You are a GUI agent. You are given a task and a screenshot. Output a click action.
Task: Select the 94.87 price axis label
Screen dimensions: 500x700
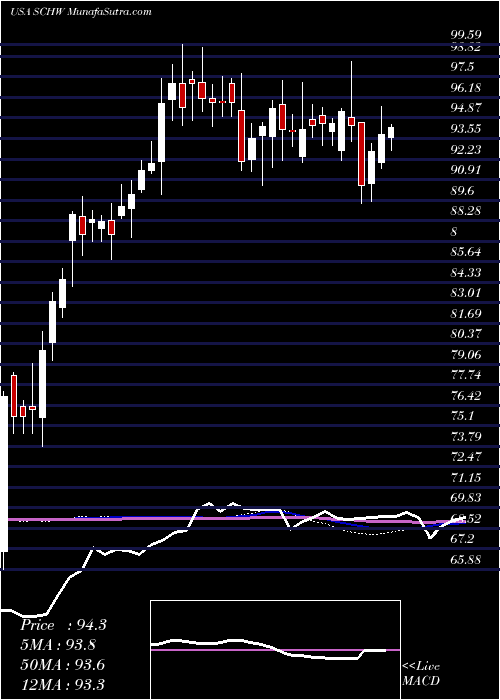[x=466, y=108]
